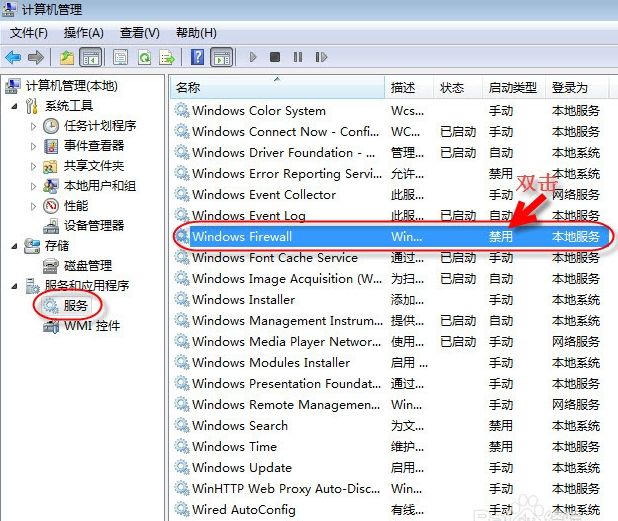Select 设备管理器 in the tree
This screenshot has height=521, width=618.
pyautogui.click(x=94, y=226)
